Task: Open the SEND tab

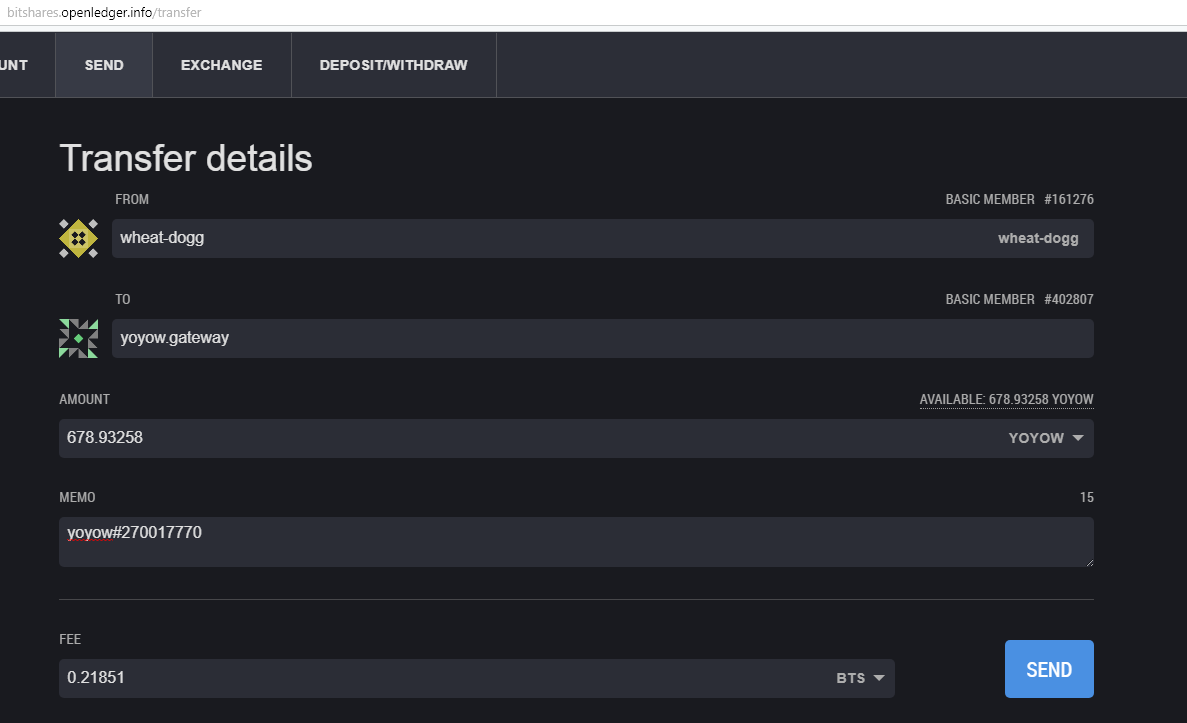Action: tap(104, 65)
